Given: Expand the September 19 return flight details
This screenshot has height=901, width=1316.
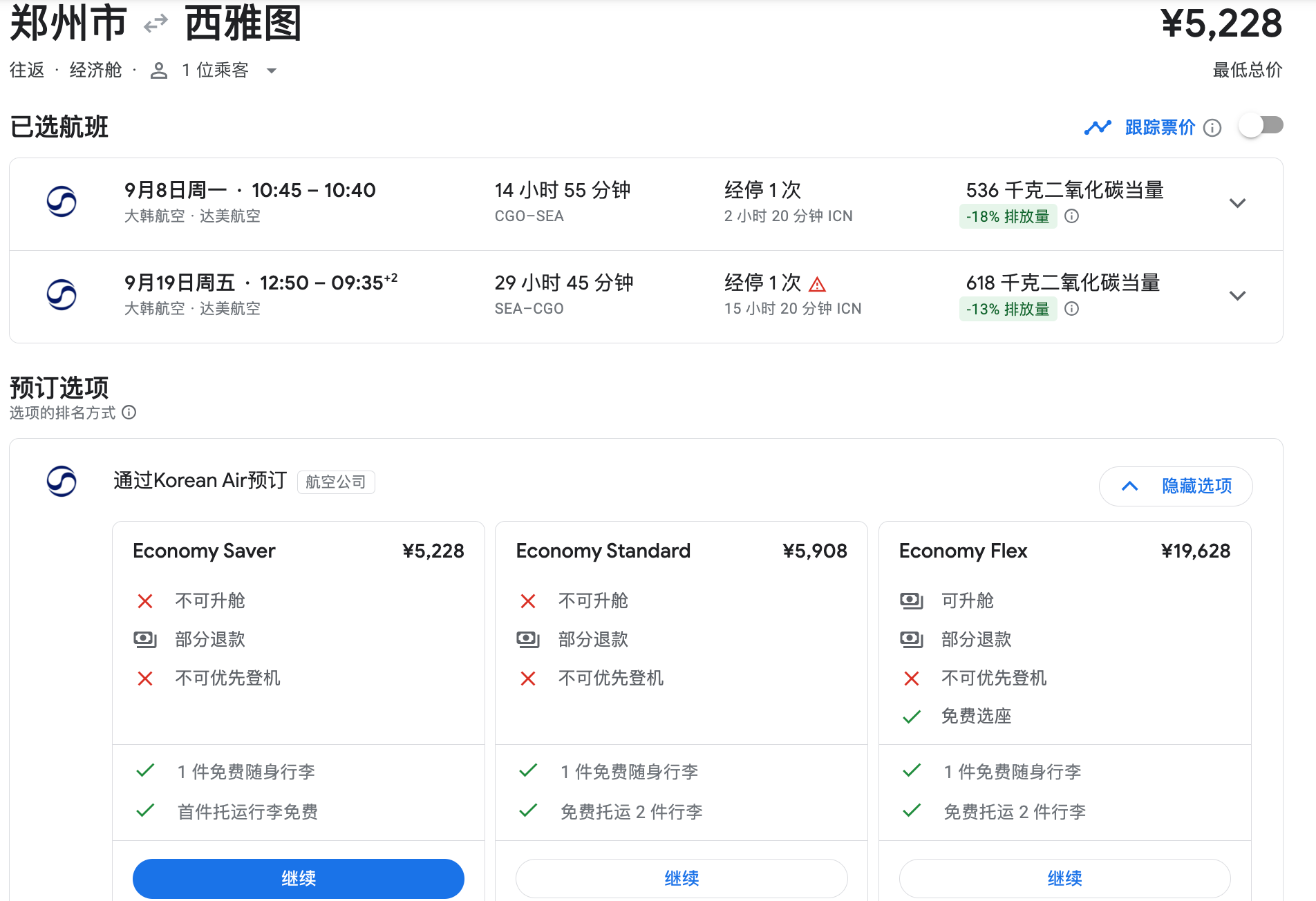Looking at the screenshot, I should pos(1237,296).
